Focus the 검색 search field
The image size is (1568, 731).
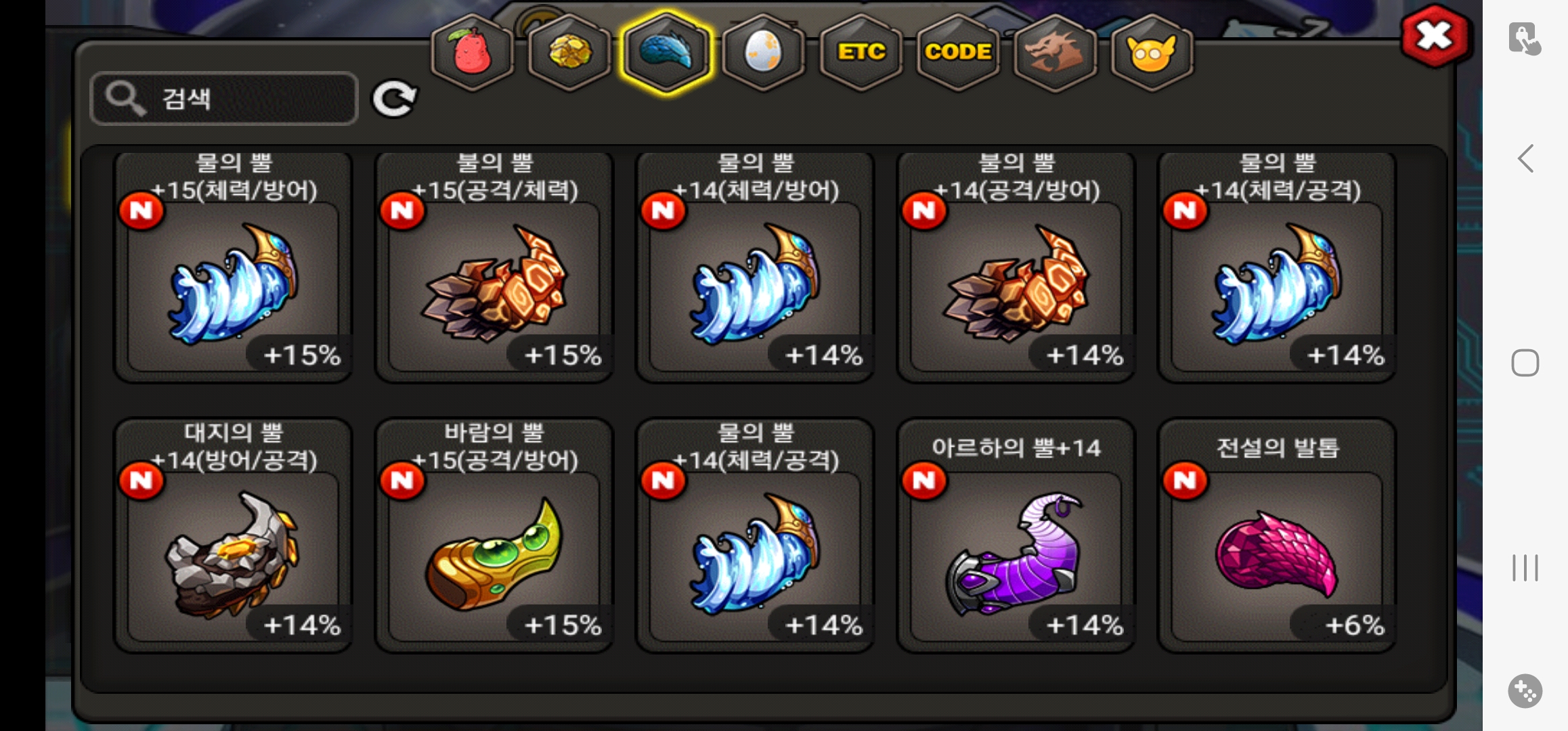coord(224,99)
